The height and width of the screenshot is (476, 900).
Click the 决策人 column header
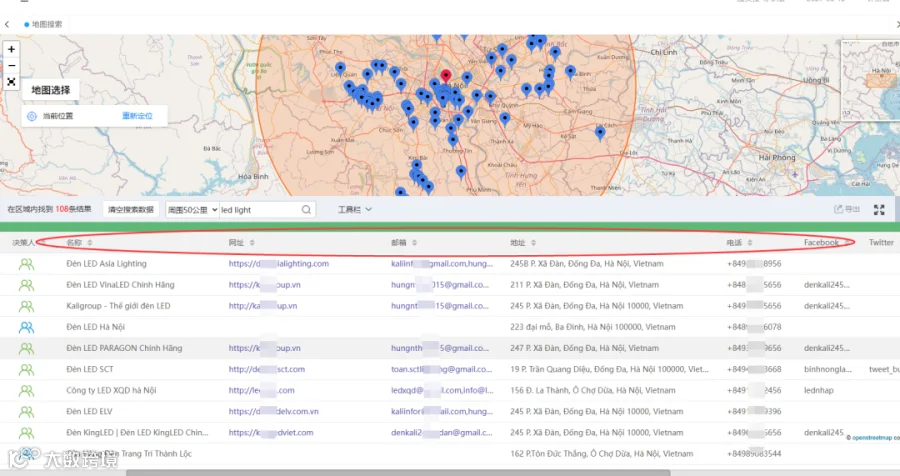[x=24, y=243]
